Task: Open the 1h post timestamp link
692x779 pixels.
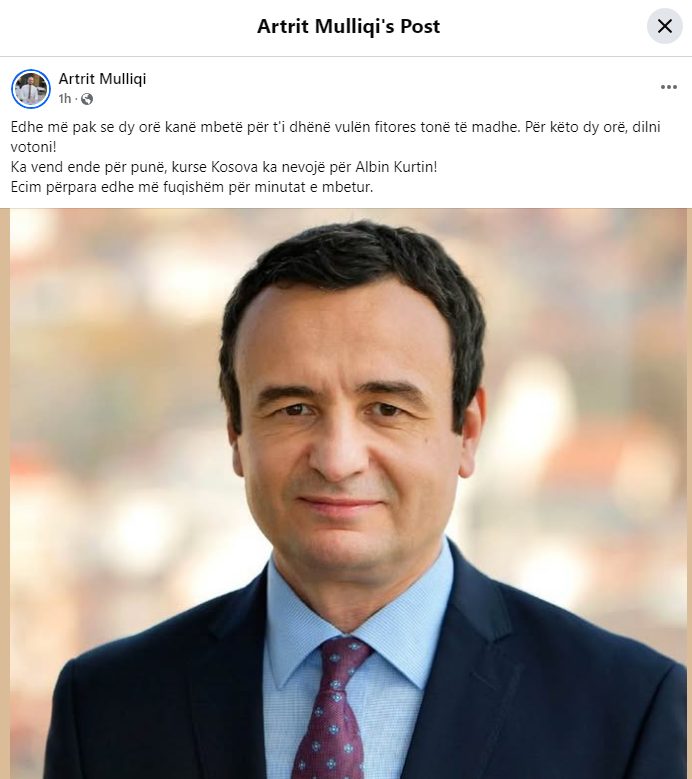Action: [x=65, y=99]
